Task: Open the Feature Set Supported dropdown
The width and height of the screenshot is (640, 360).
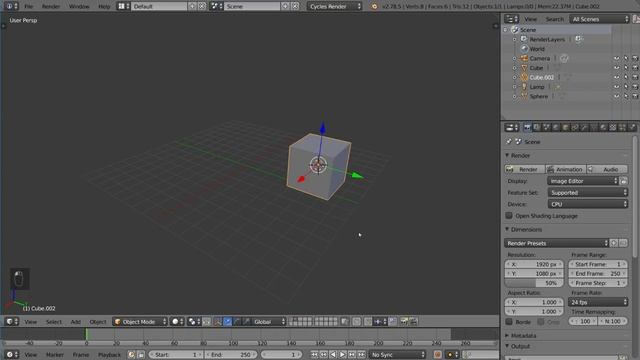Action: tap(587, 192)
